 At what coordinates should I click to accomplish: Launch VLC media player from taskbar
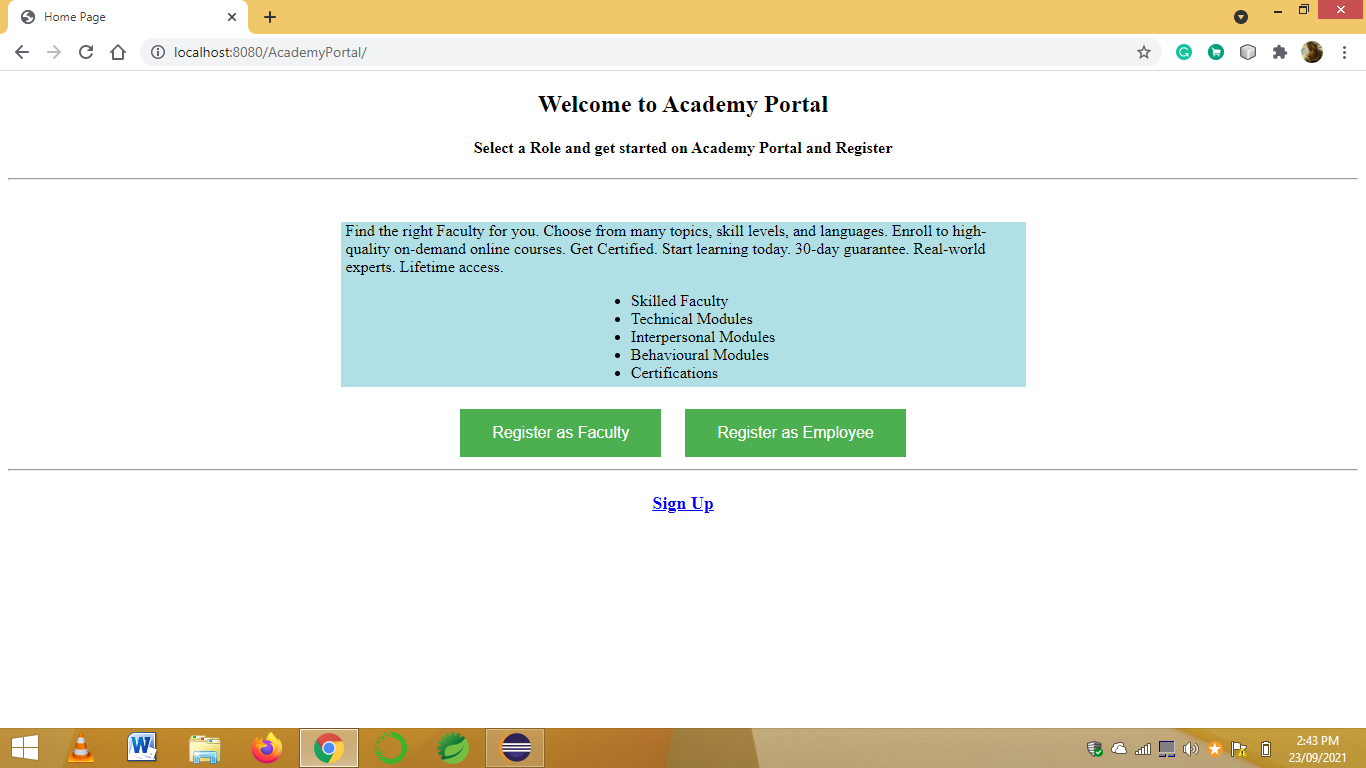pyautogui.click(x=81, y=748)
